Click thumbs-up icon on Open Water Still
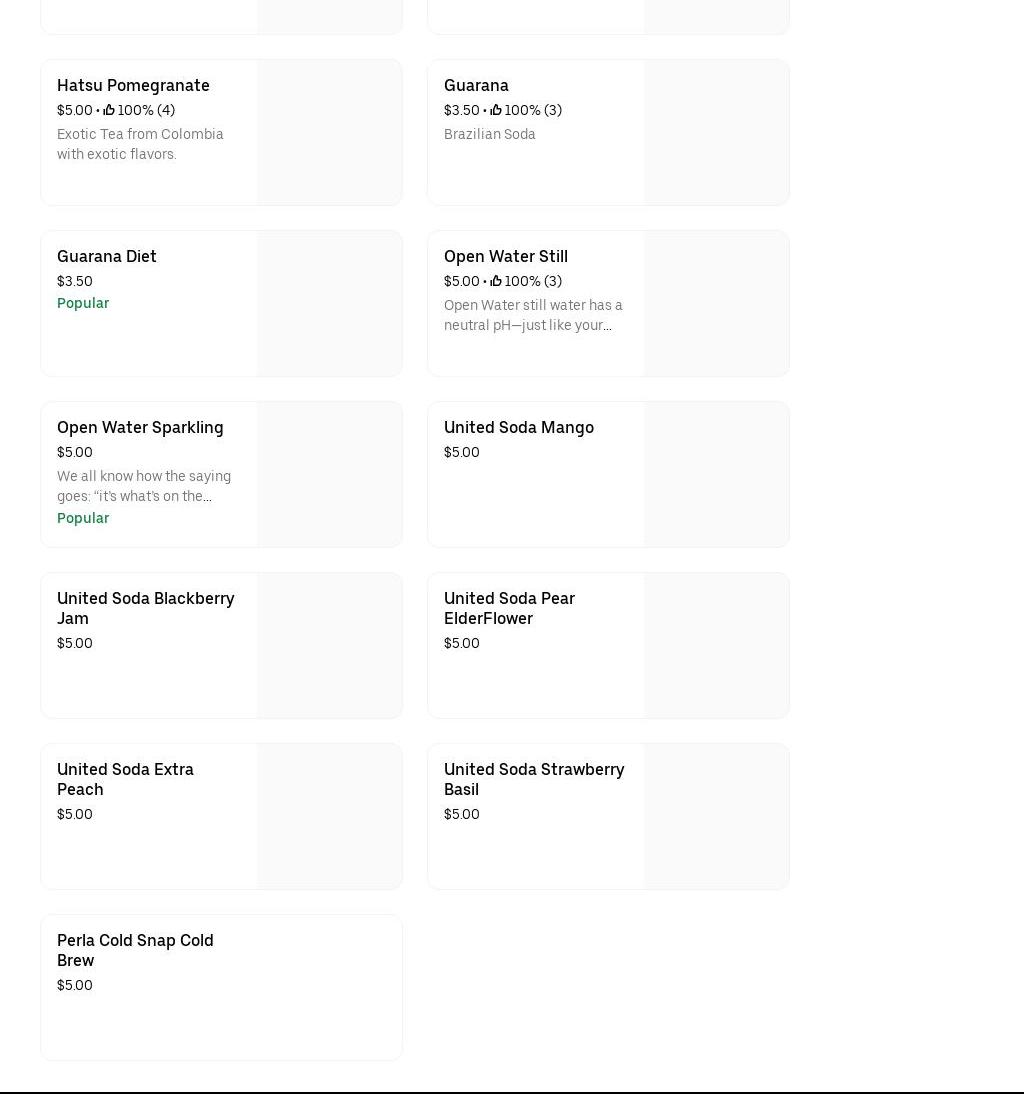This screenshot has height=1094, width=1024. pyautogui.click(x=496, y=281)
